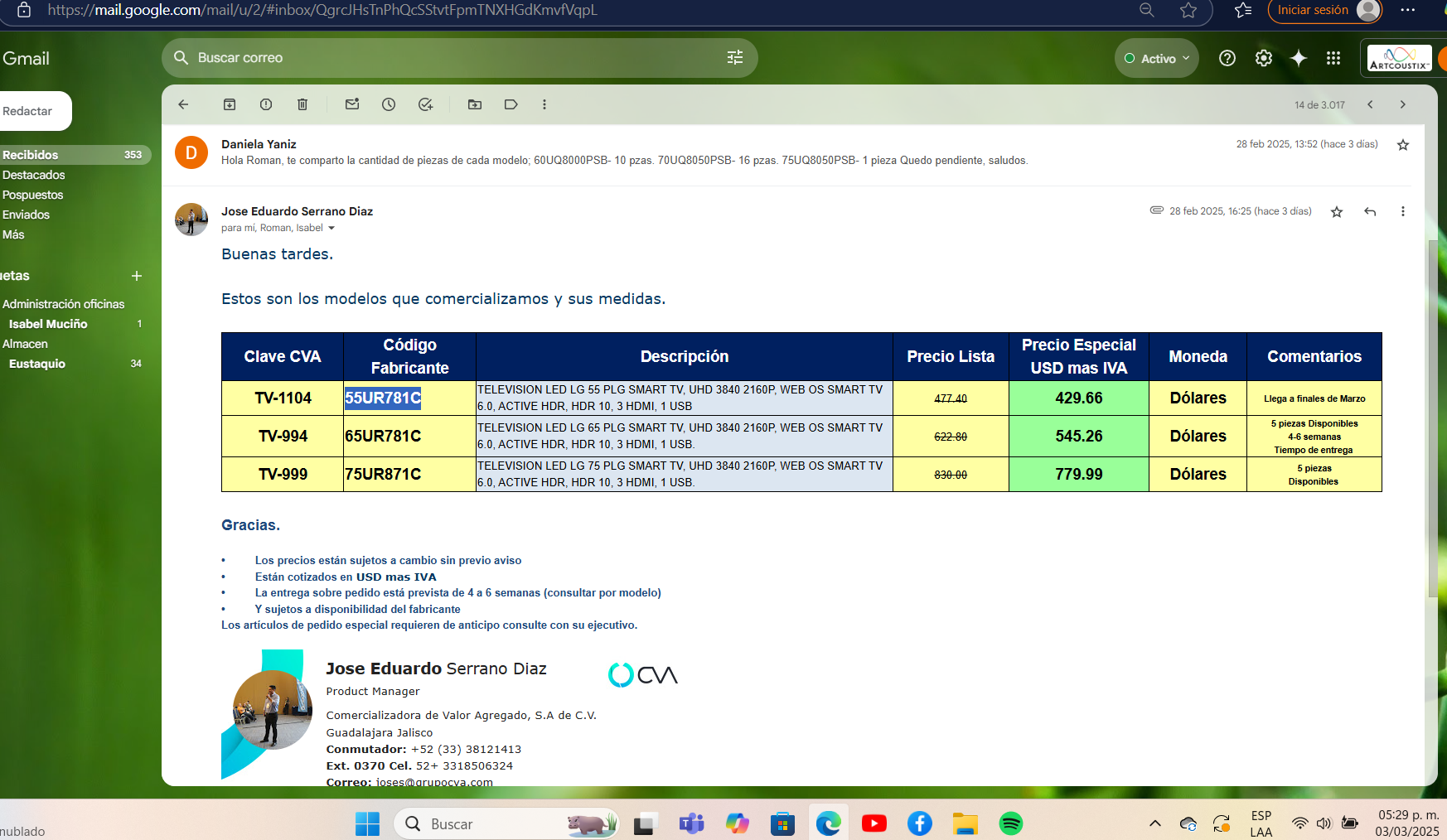The image size is (1447, 840).
Task: Open the toolbar's more options menu
Action: [544, 104]
